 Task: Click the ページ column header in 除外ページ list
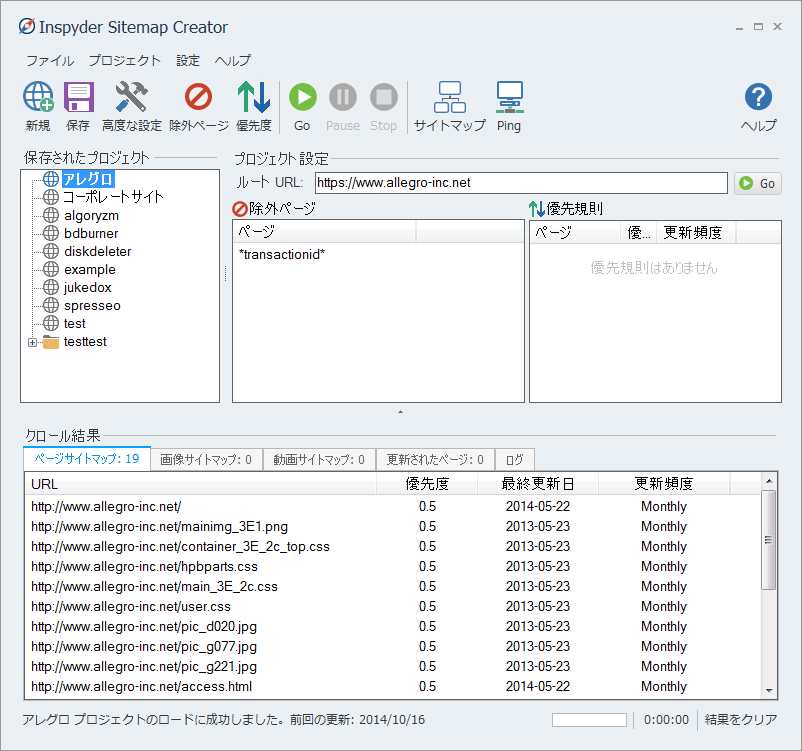tap(324, 232)
